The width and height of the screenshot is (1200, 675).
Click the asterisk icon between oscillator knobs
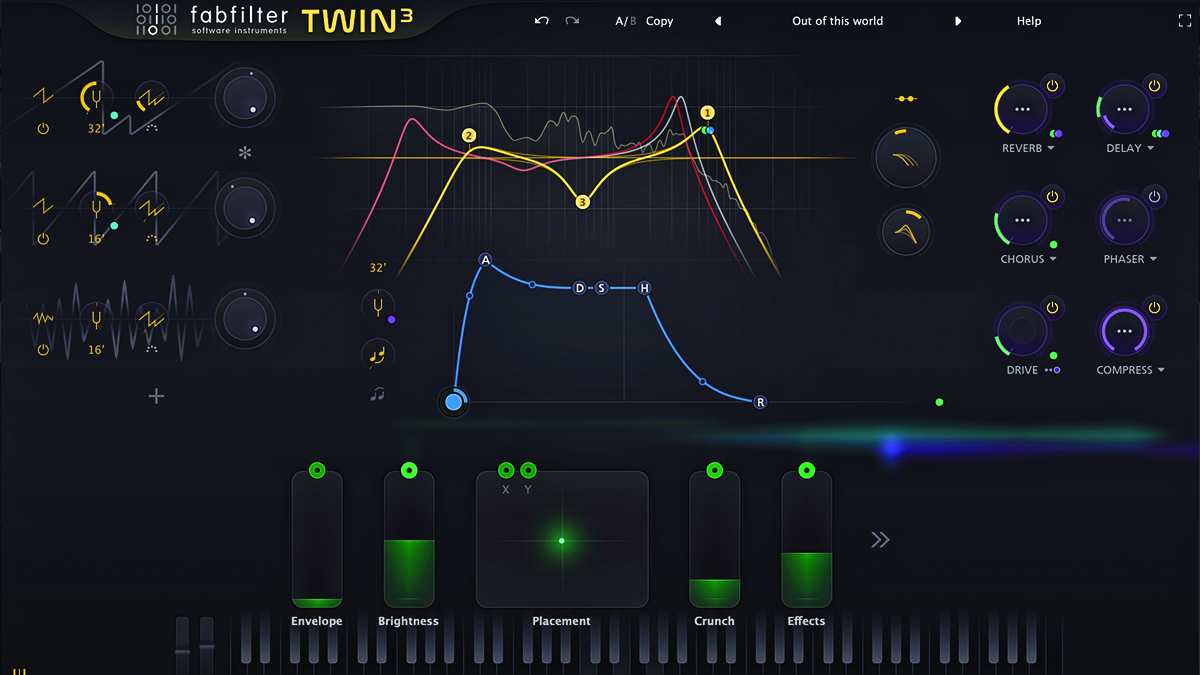[x=245, y=153]
